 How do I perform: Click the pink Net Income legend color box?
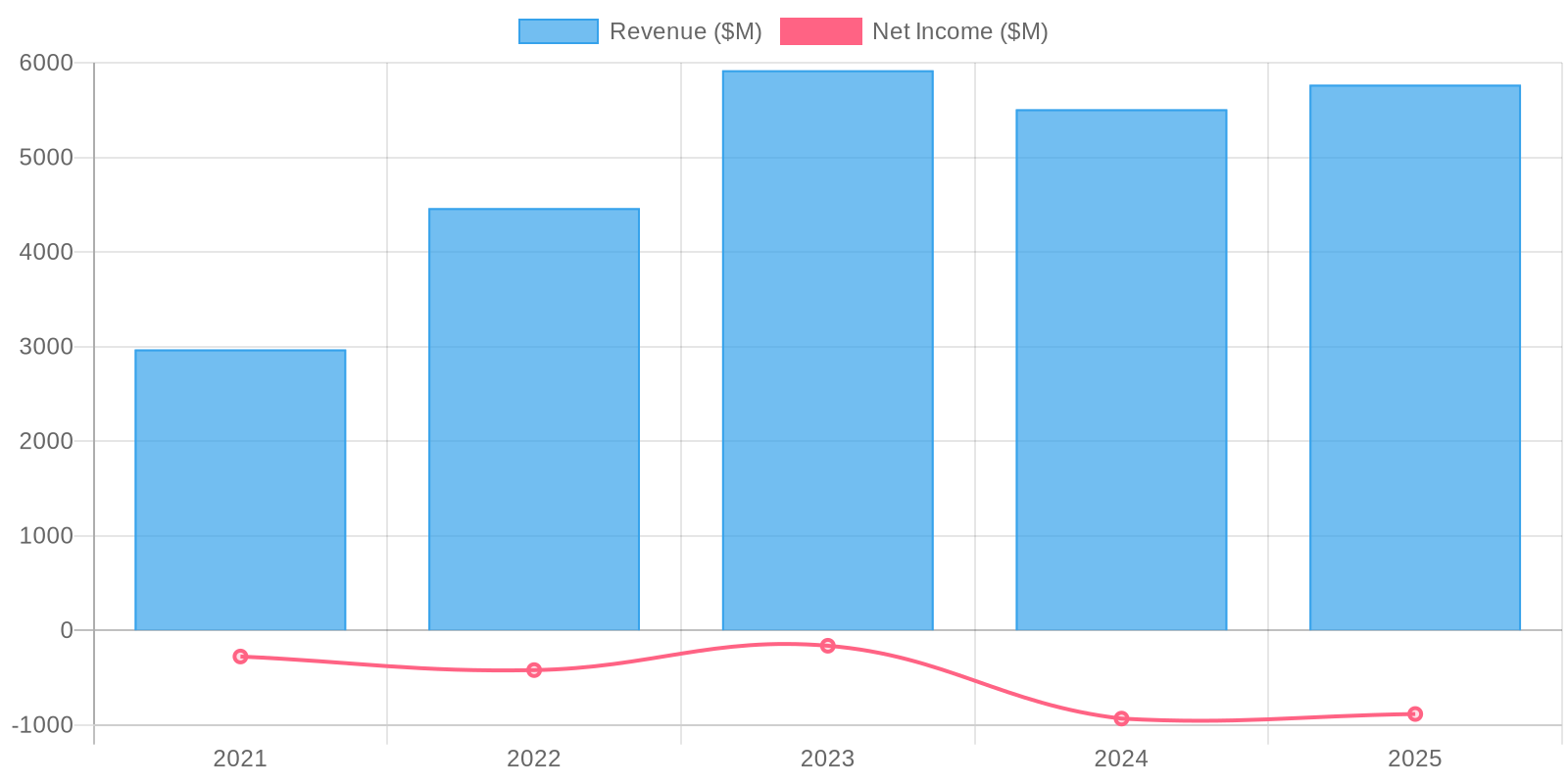tap(820, 31)
